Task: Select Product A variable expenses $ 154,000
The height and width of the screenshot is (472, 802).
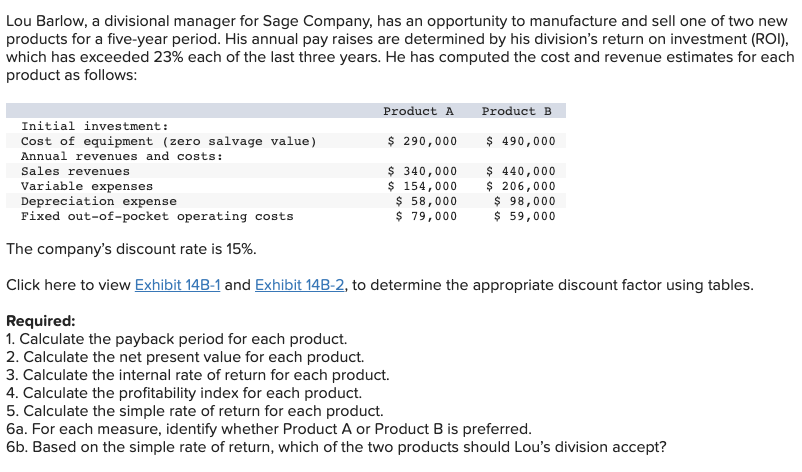Action: click(x=422, y=186)
